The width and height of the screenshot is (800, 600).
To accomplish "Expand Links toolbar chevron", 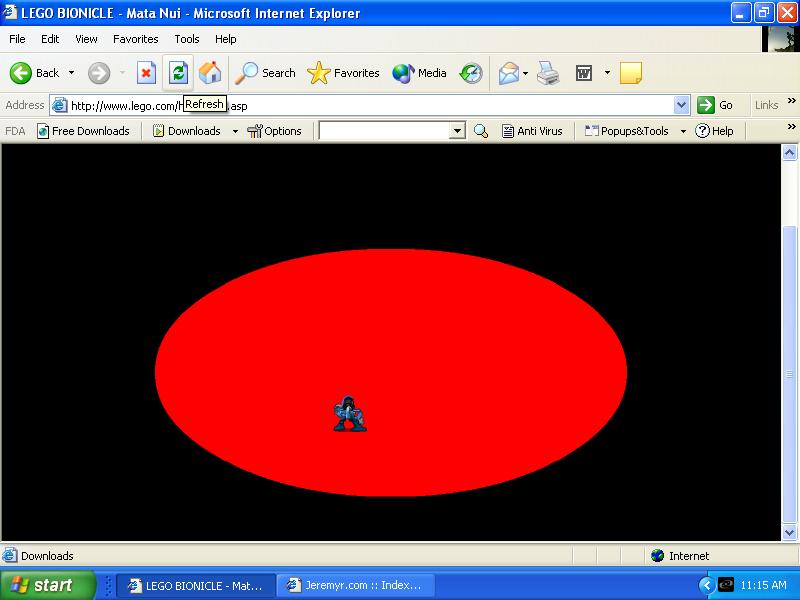I will tap(791, 101).
